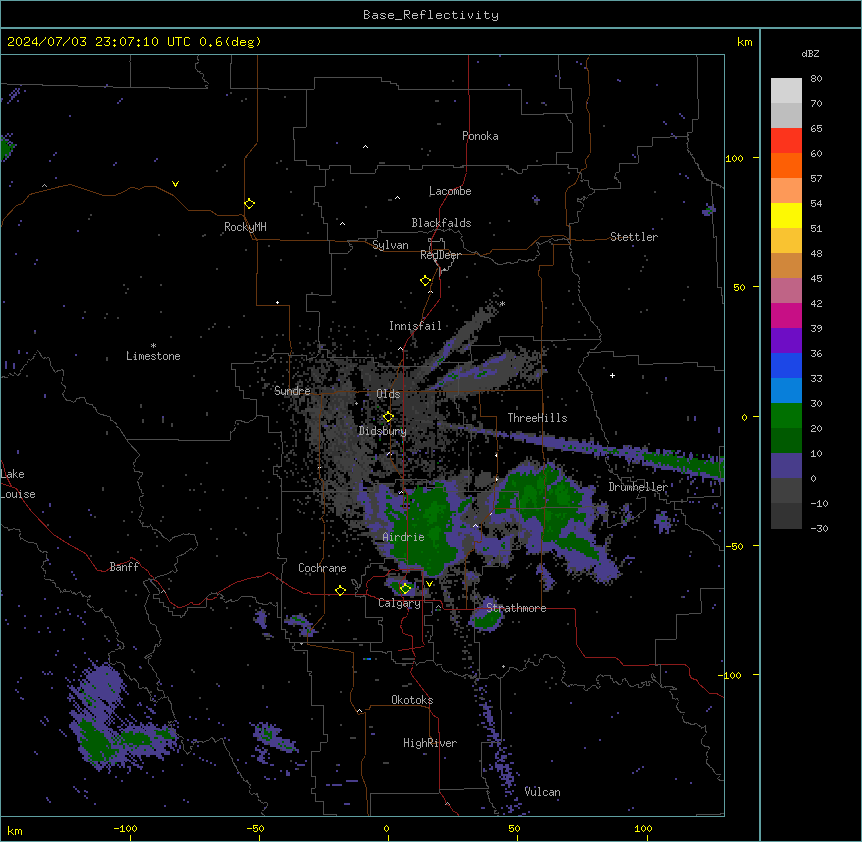
Task: Click the yellow diamond marker near RockyMH
Action: click(250, 204)
